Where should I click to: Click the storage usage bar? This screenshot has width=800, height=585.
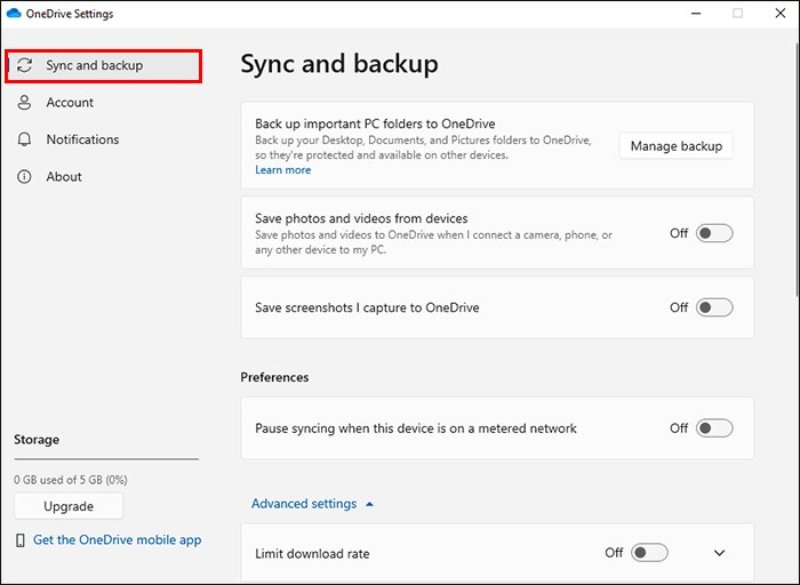[105, 460]
